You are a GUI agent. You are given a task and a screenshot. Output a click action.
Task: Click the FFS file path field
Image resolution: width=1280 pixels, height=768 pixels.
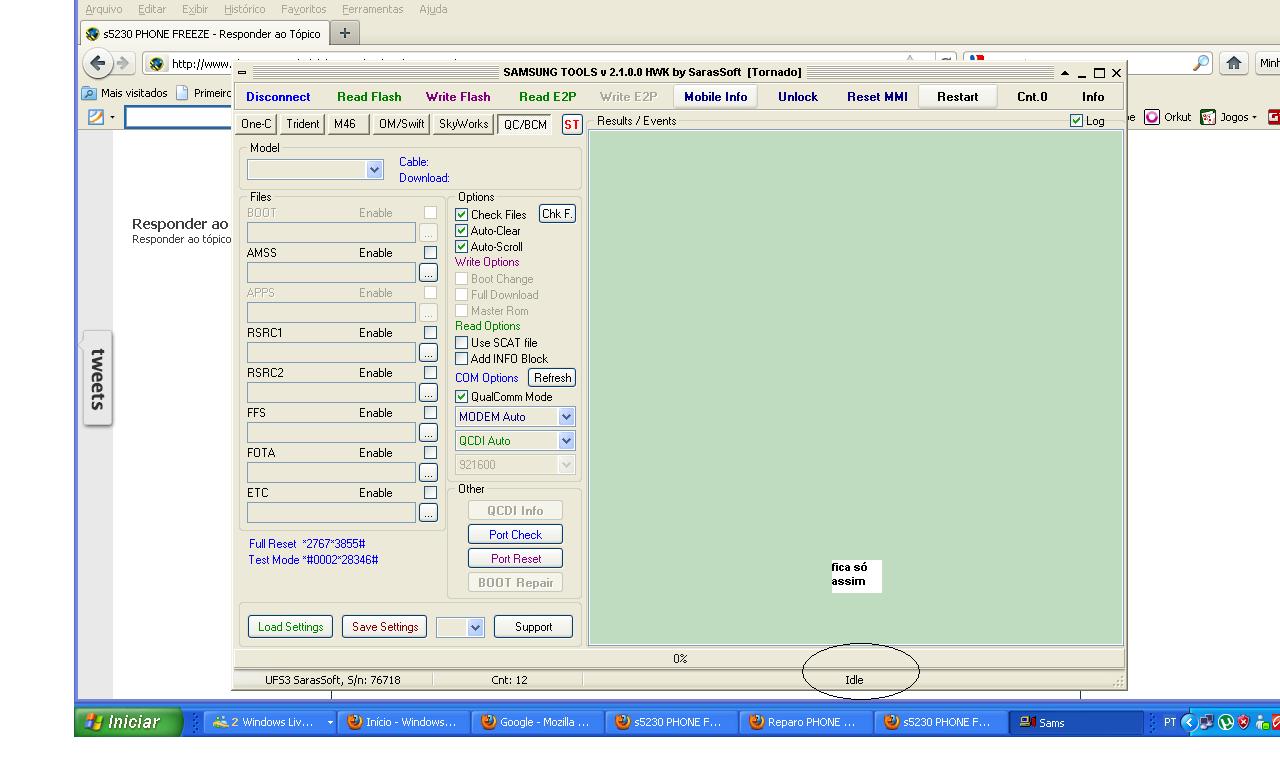pyautogui.click(x=331, y=433)
